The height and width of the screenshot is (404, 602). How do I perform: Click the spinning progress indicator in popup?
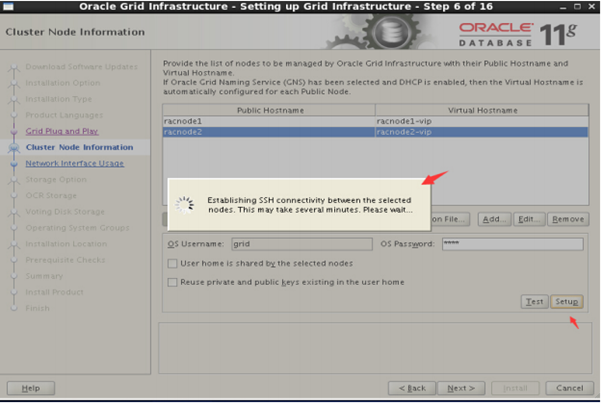coord(185,205)
